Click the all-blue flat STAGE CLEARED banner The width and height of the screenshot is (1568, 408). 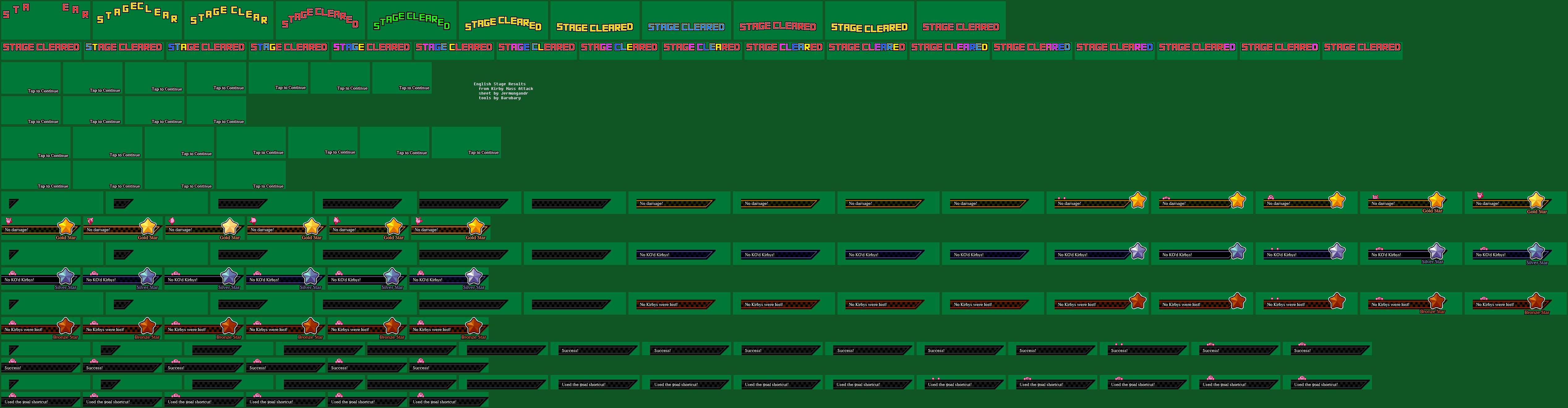click(686, 20)
